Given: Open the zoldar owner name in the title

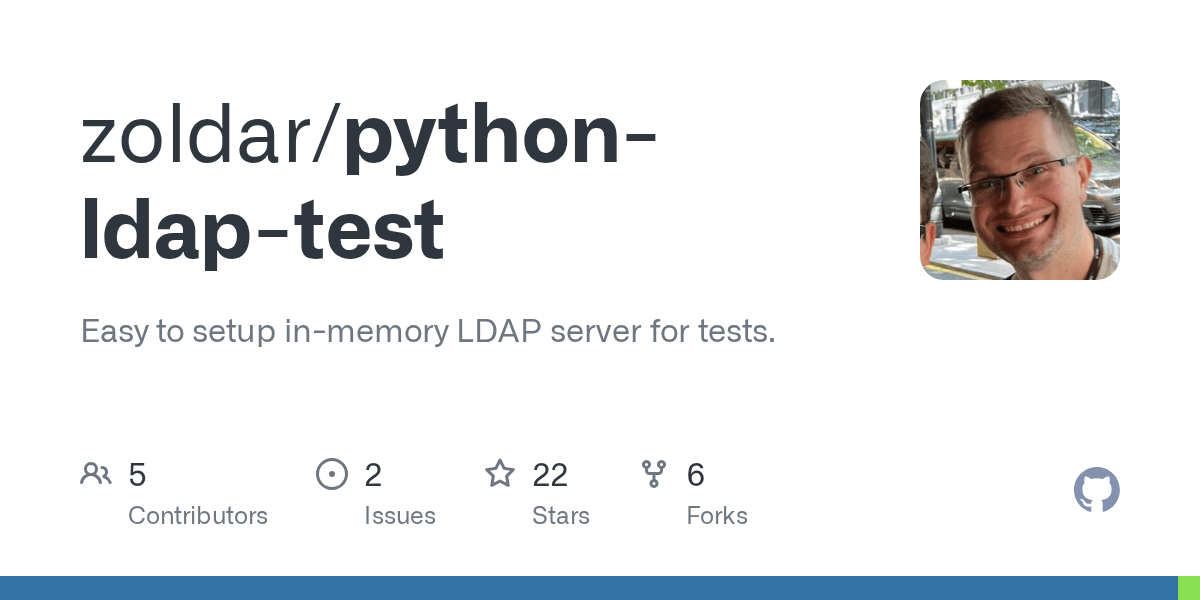Looking at the screenshot, I should [203, 139].
